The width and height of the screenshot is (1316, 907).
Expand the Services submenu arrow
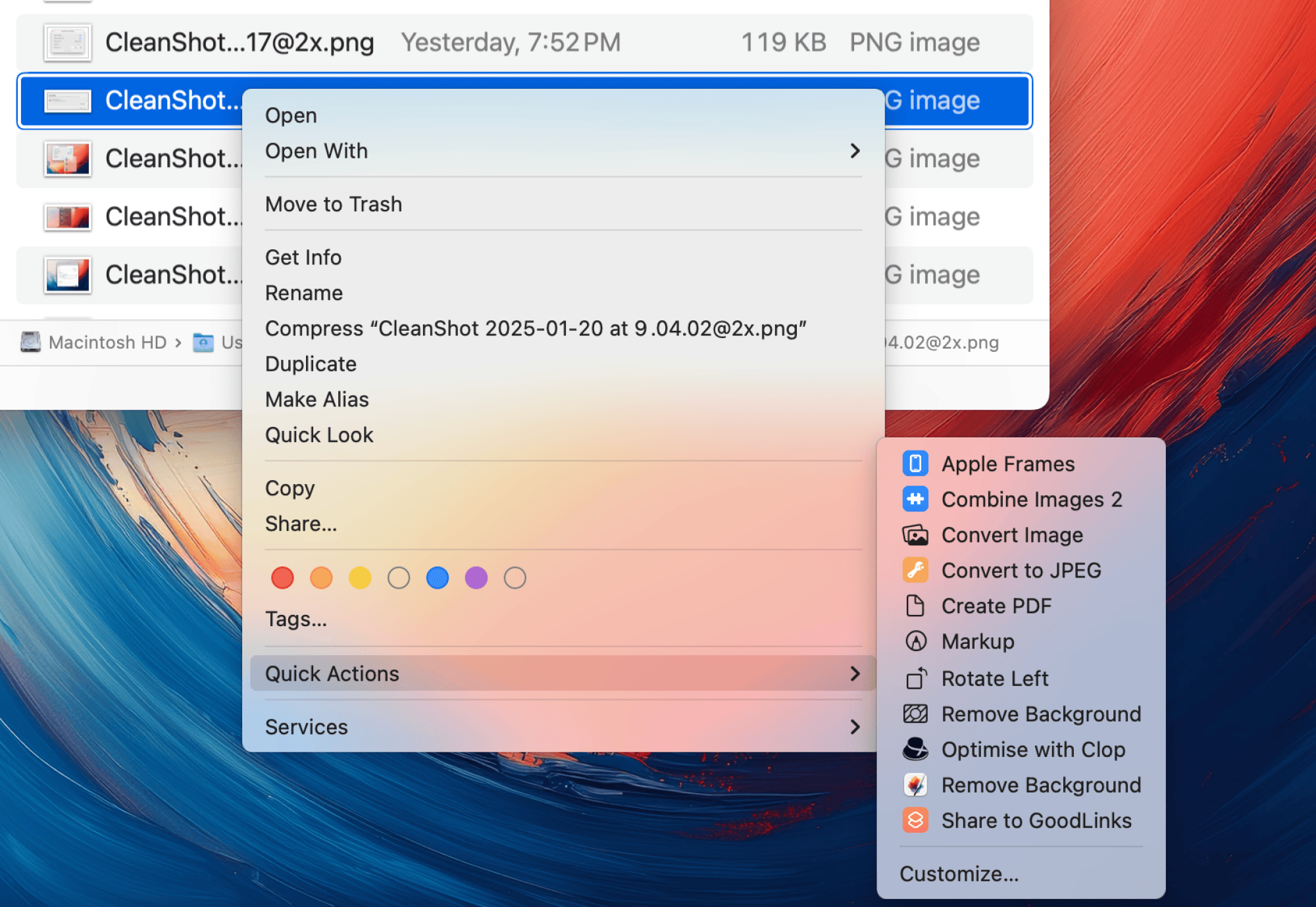855,727
